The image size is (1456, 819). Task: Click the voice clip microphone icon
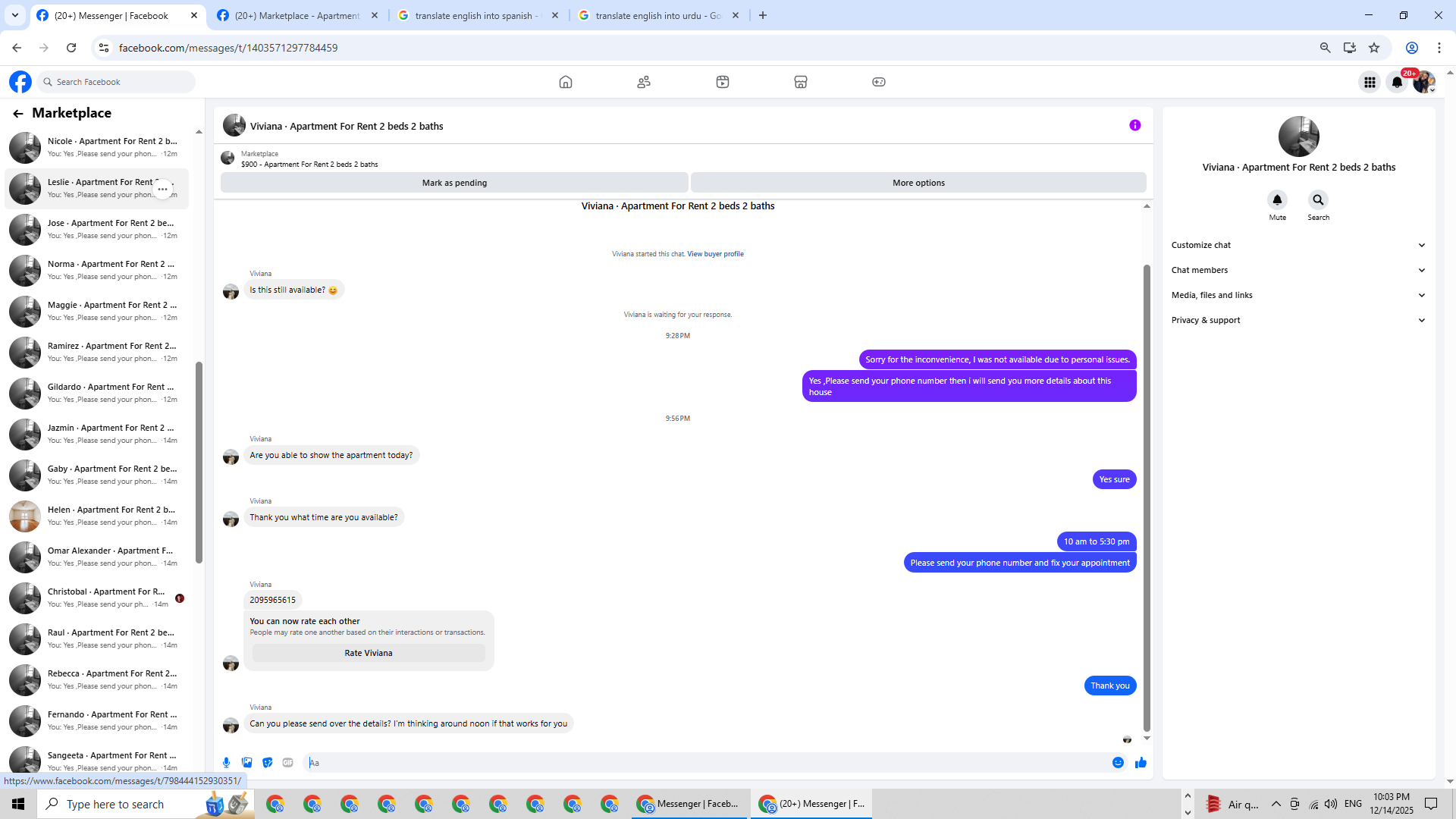coord(226,763)
